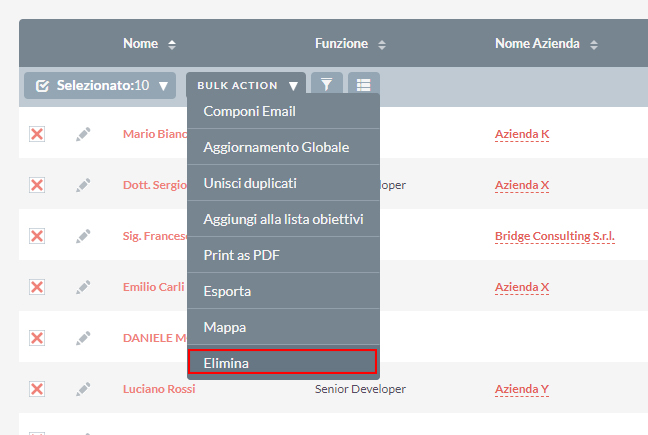Click pencil icon for Dott. Sergio row
The width and height of the screenshot is (648, 435).
tap(83, 185)
